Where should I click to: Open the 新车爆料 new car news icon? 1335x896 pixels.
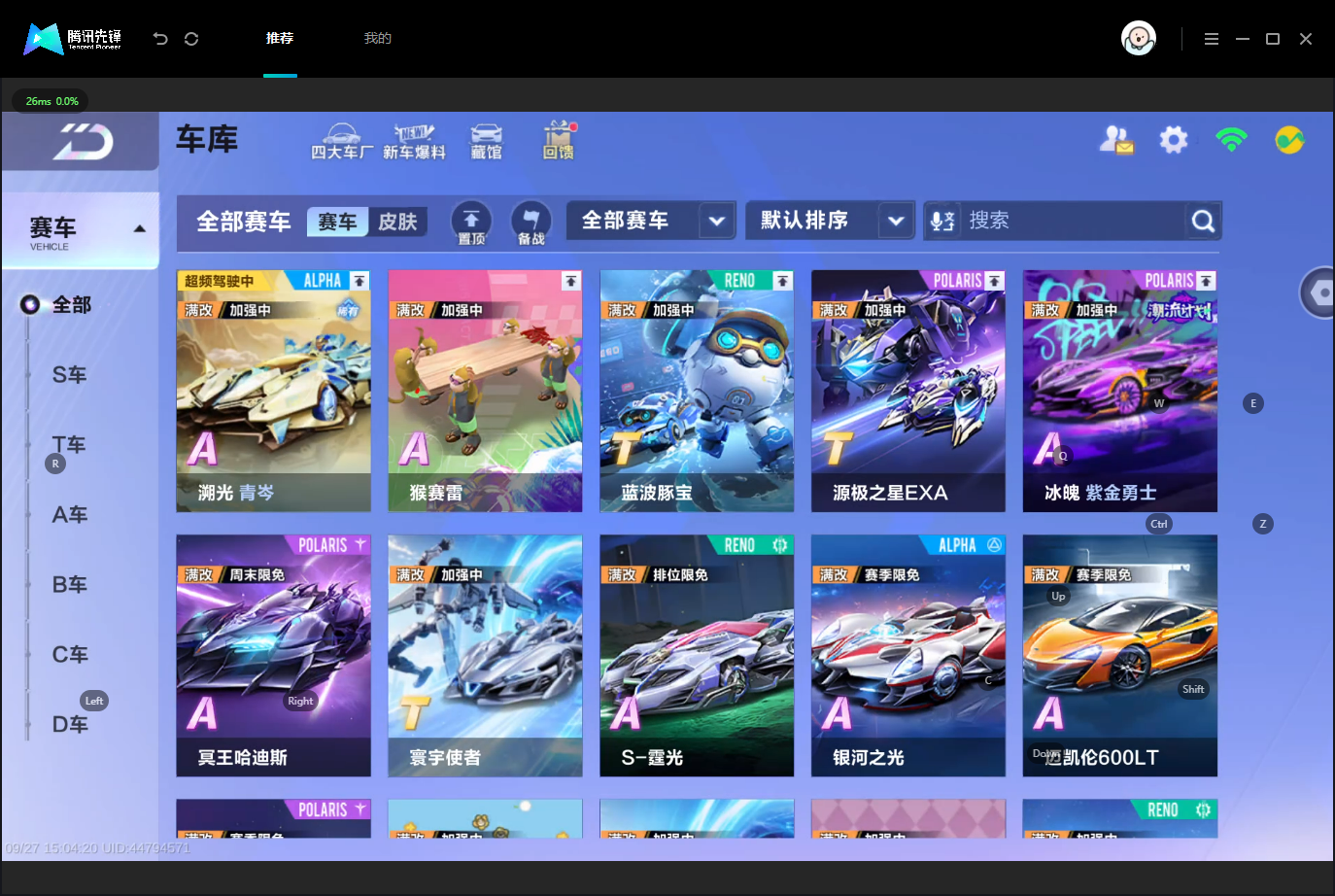(414, 142)
